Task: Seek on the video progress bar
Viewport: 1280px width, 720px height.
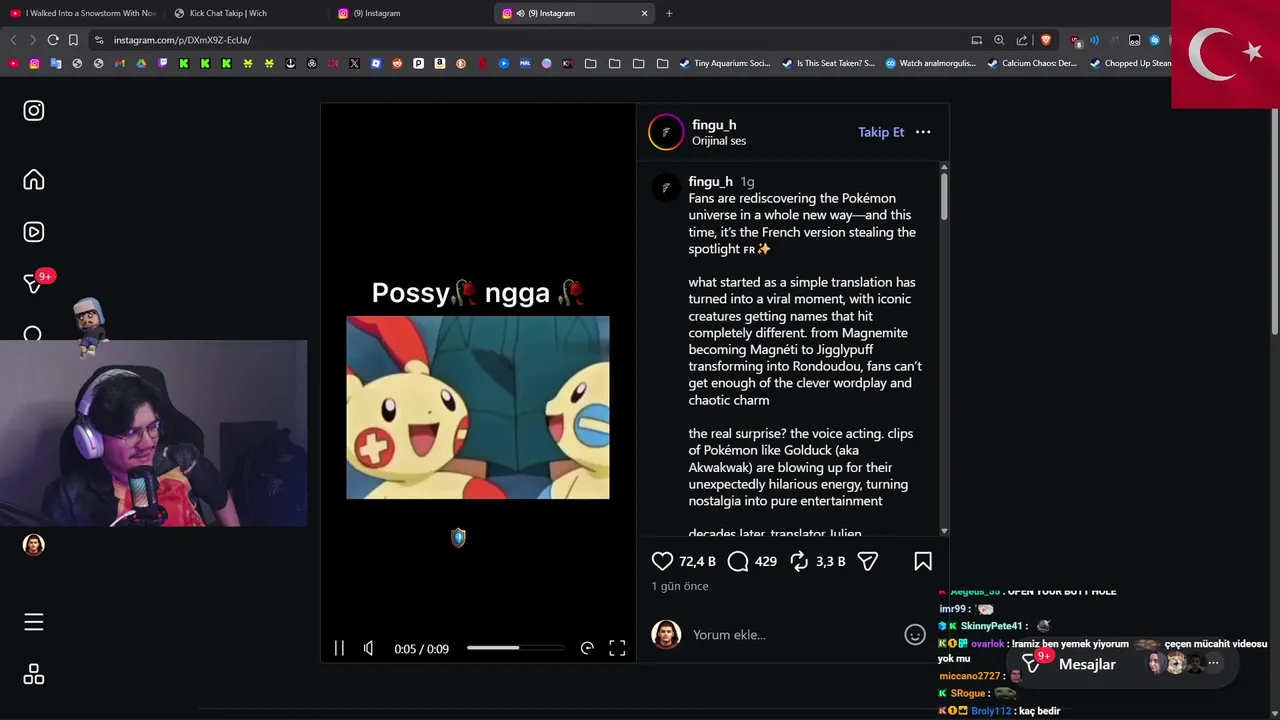Action: [x=515, y=648]
